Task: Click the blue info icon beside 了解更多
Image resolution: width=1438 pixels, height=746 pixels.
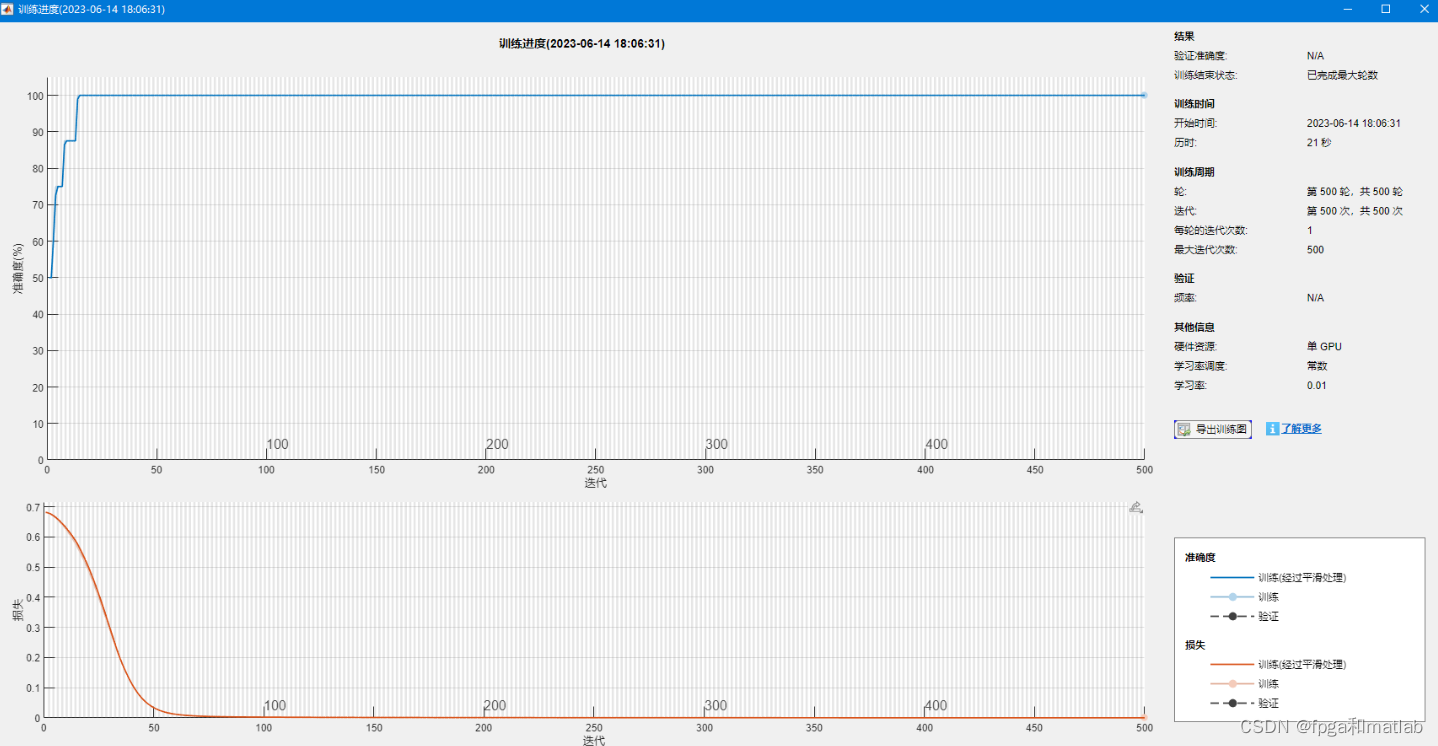Action: [x=1273, y=429]
